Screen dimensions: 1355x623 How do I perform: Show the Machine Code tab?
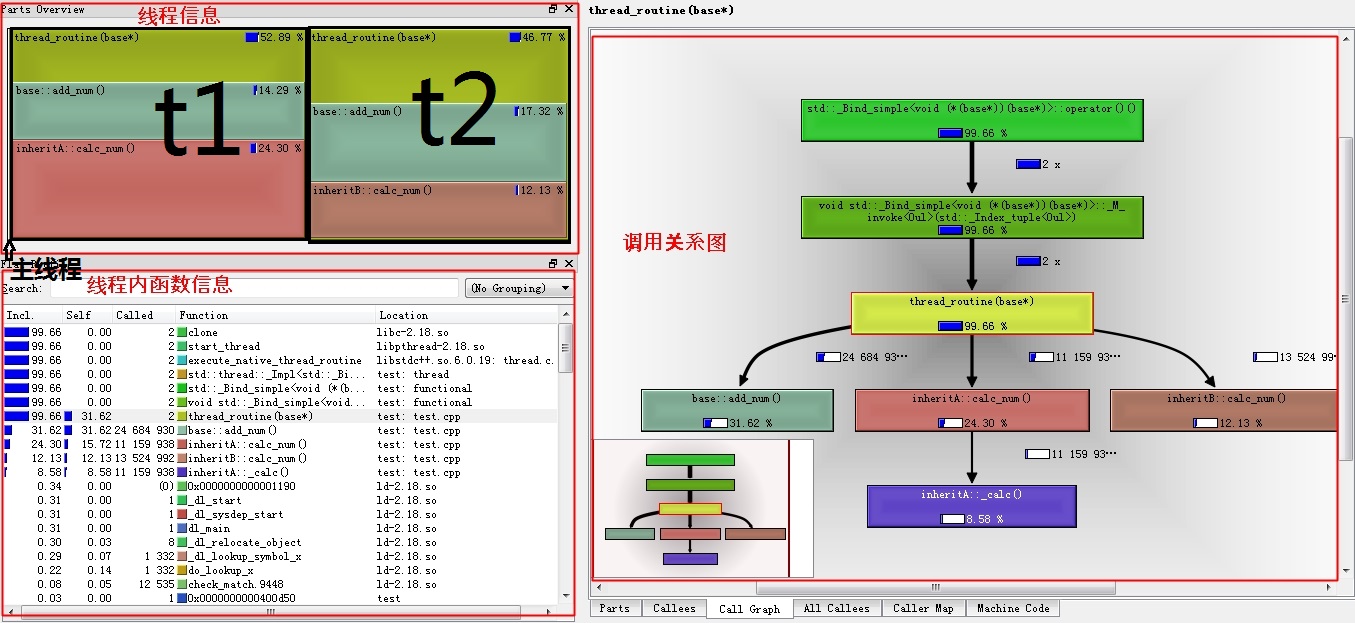[x=1013, y=608]
